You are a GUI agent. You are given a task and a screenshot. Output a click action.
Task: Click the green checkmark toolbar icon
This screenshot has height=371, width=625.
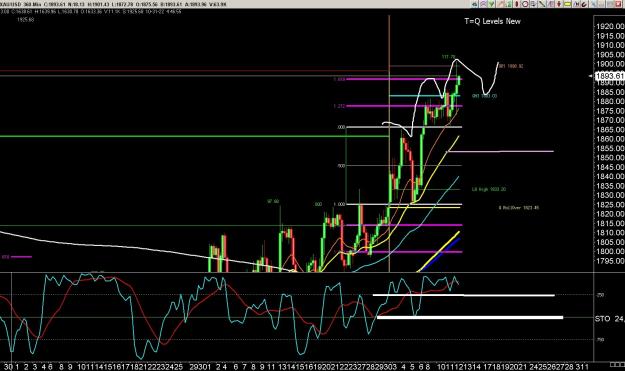491,4
